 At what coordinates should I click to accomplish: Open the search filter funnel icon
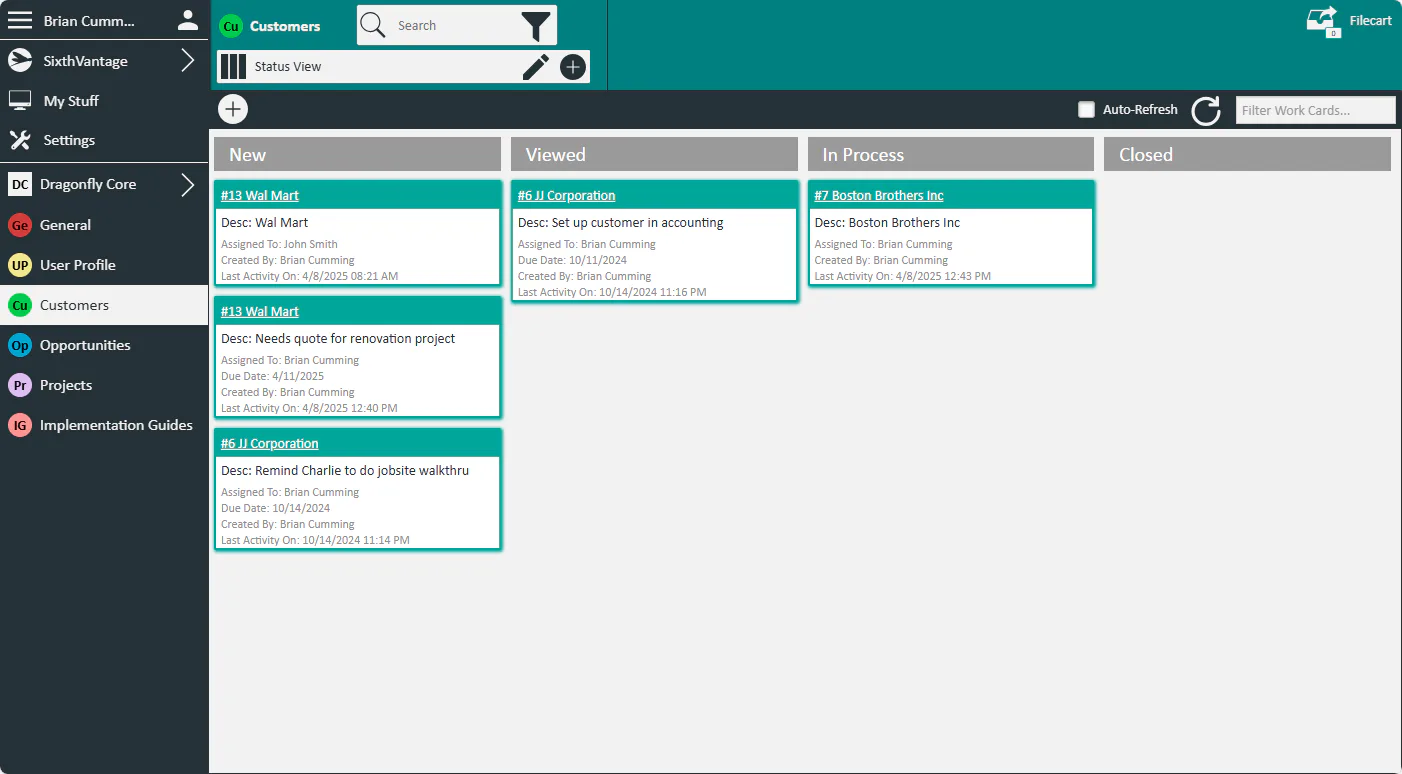[x=536, y=26]
